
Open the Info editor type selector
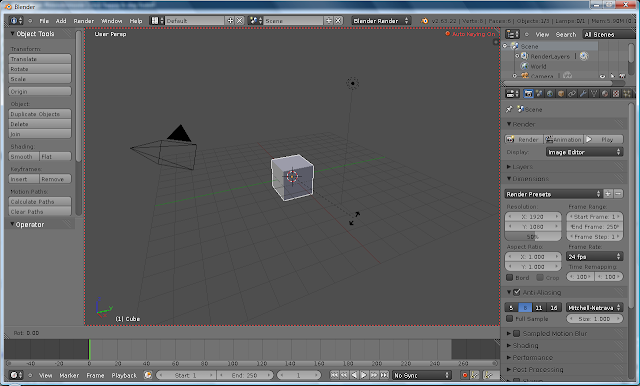tap(16, 20)
